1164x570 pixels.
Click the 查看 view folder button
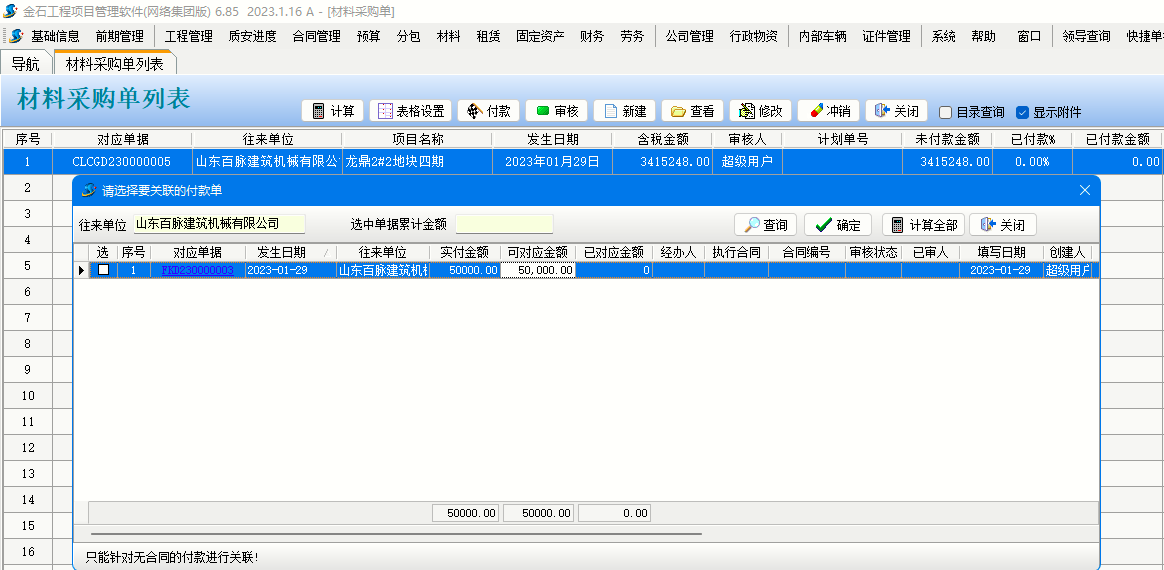coord(692,111)
